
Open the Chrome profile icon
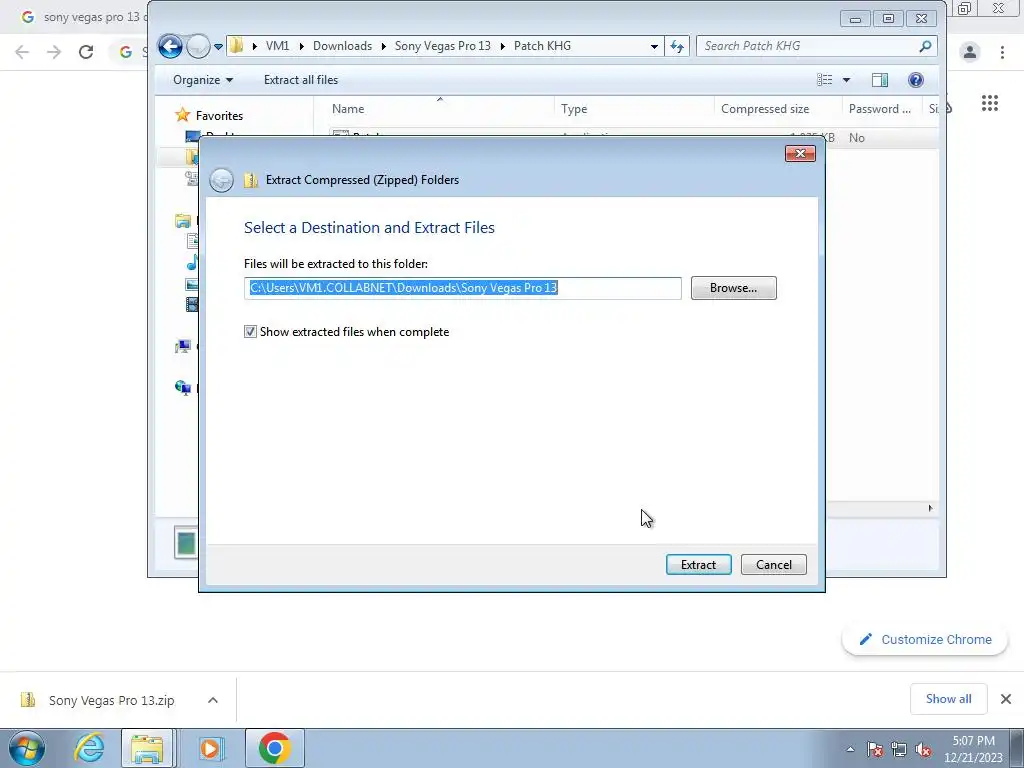(x=970, y=52)
